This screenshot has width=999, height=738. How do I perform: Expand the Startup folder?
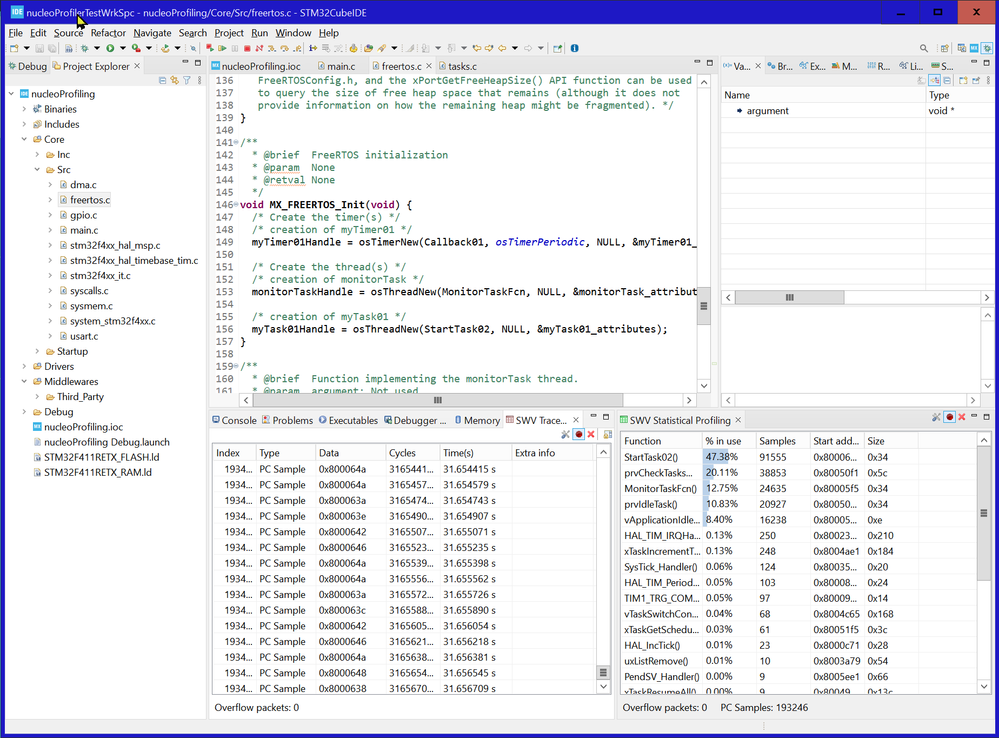(37, 351)
